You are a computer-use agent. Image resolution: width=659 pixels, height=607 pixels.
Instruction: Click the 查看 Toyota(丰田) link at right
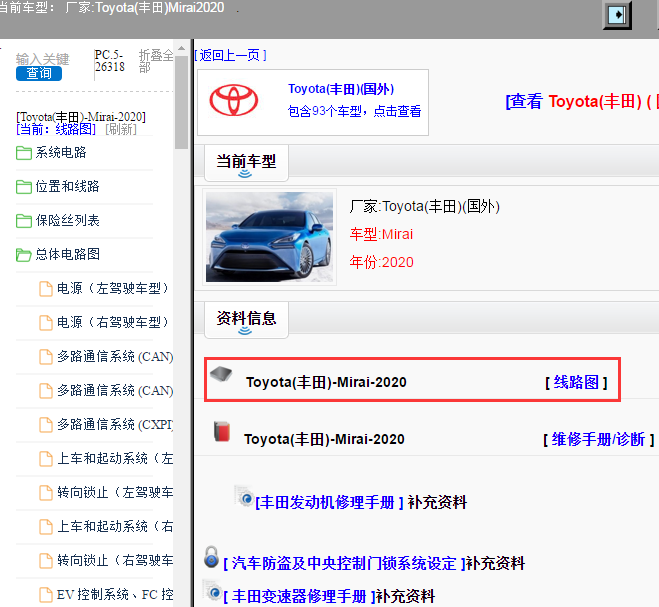click(582, 101)
